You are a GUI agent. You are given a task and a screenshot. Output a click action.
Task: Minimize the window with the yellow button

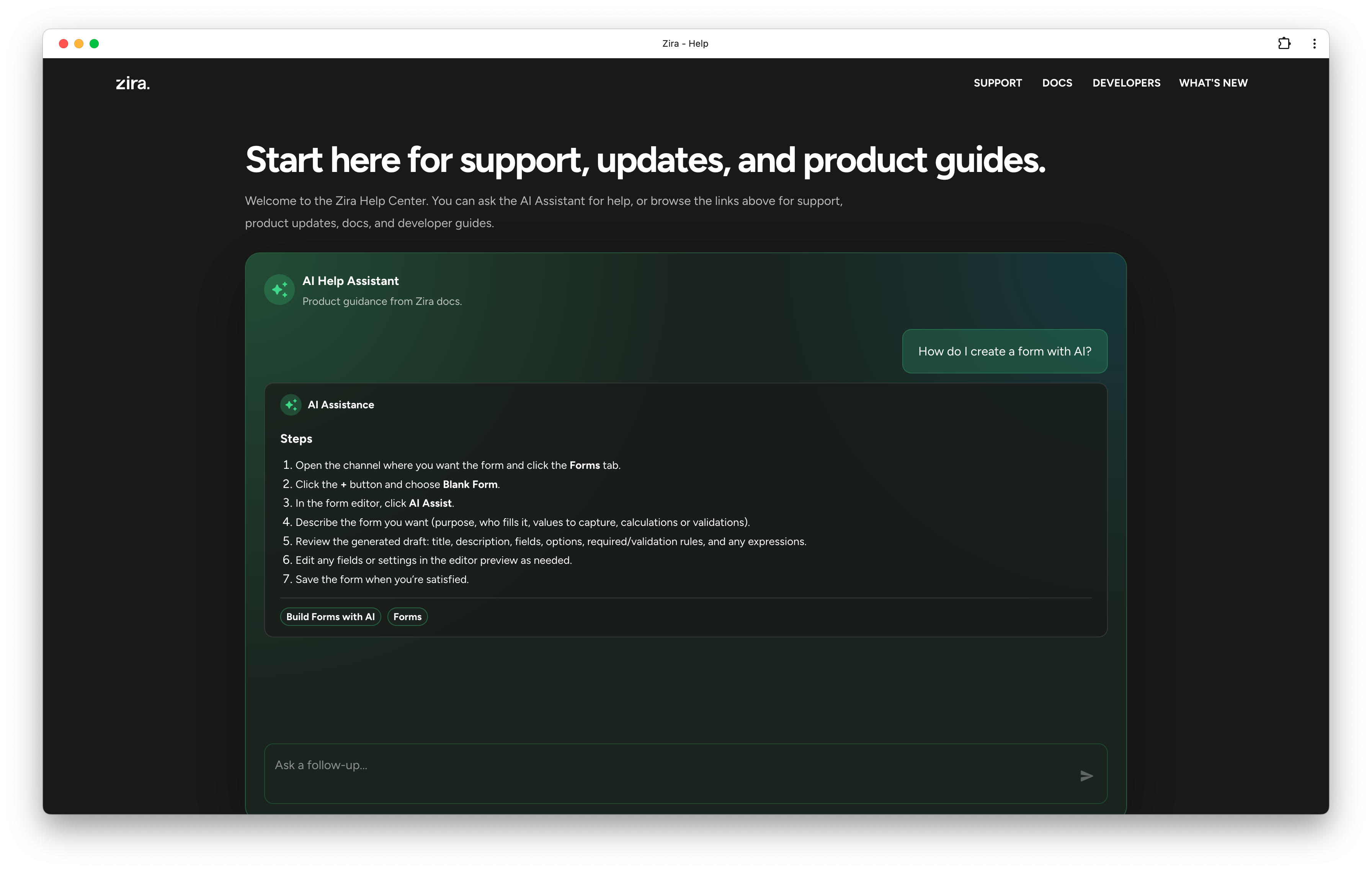(78, 43)
